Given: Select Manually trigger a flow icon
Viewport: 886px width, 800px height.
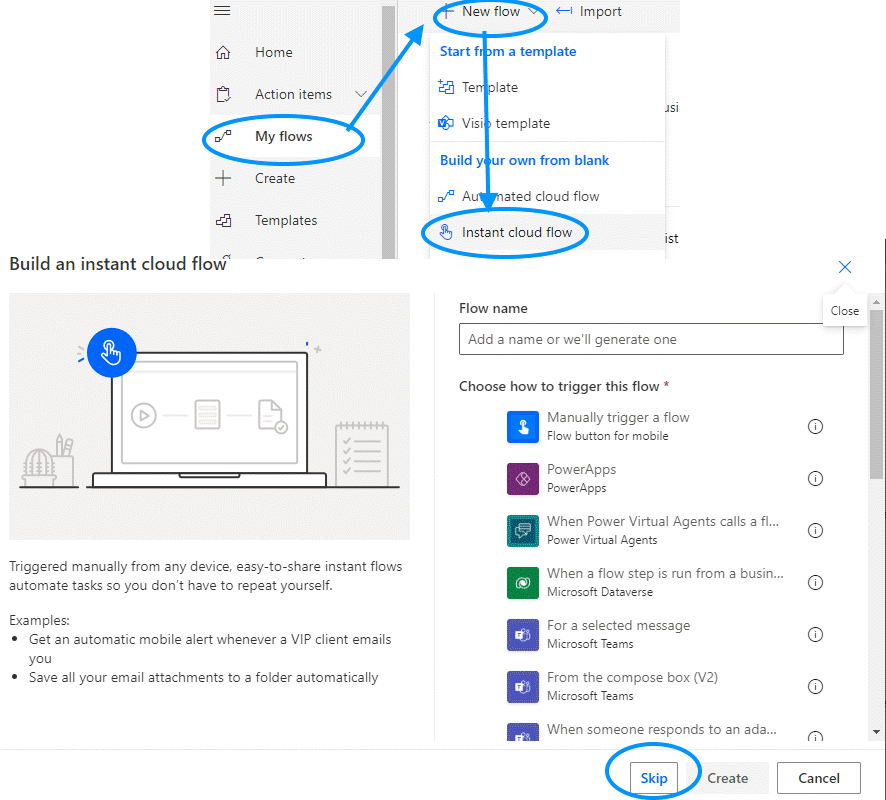Looking at the screenshot, I should 523,427.
